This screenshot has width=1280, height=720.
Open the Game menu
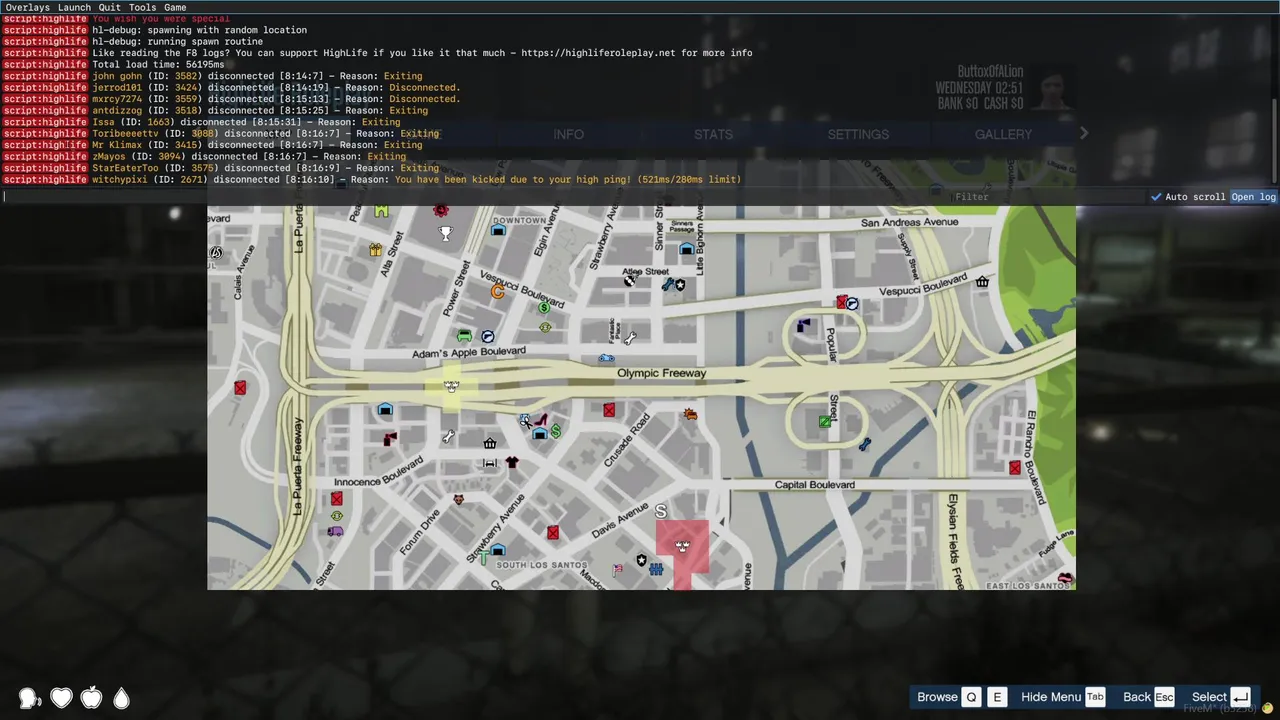point(175,7)
